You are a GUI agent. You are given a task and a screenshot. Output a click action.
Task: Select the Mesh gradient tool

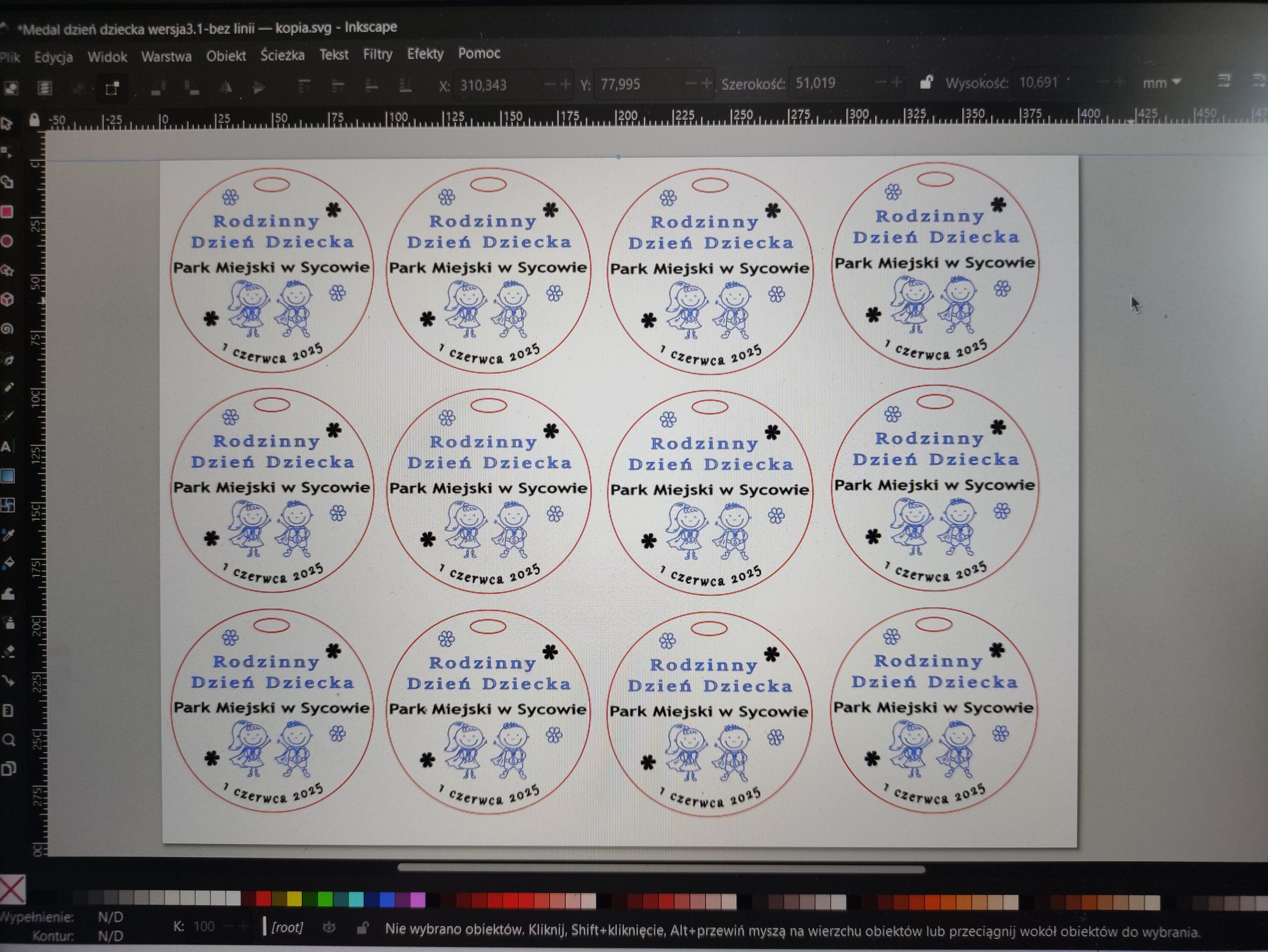[7, 505]
